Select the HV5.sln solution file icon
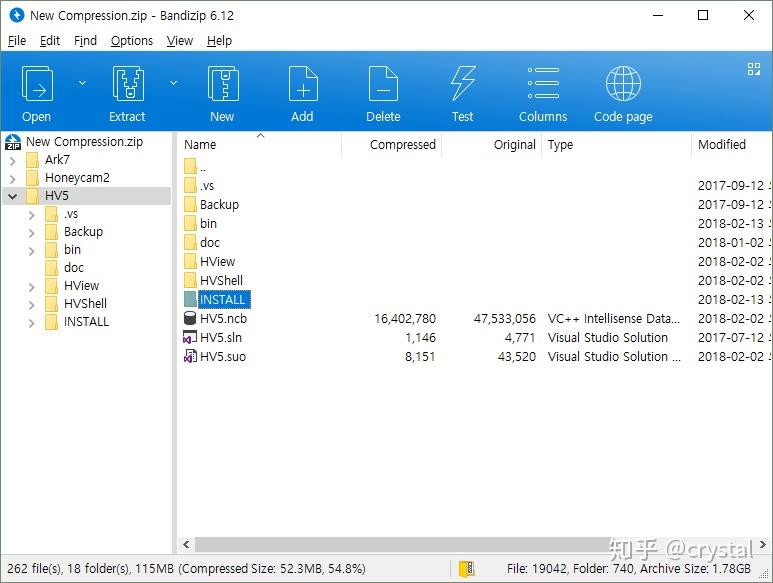This screenshot has width=773, height=583. click(190, 338)
